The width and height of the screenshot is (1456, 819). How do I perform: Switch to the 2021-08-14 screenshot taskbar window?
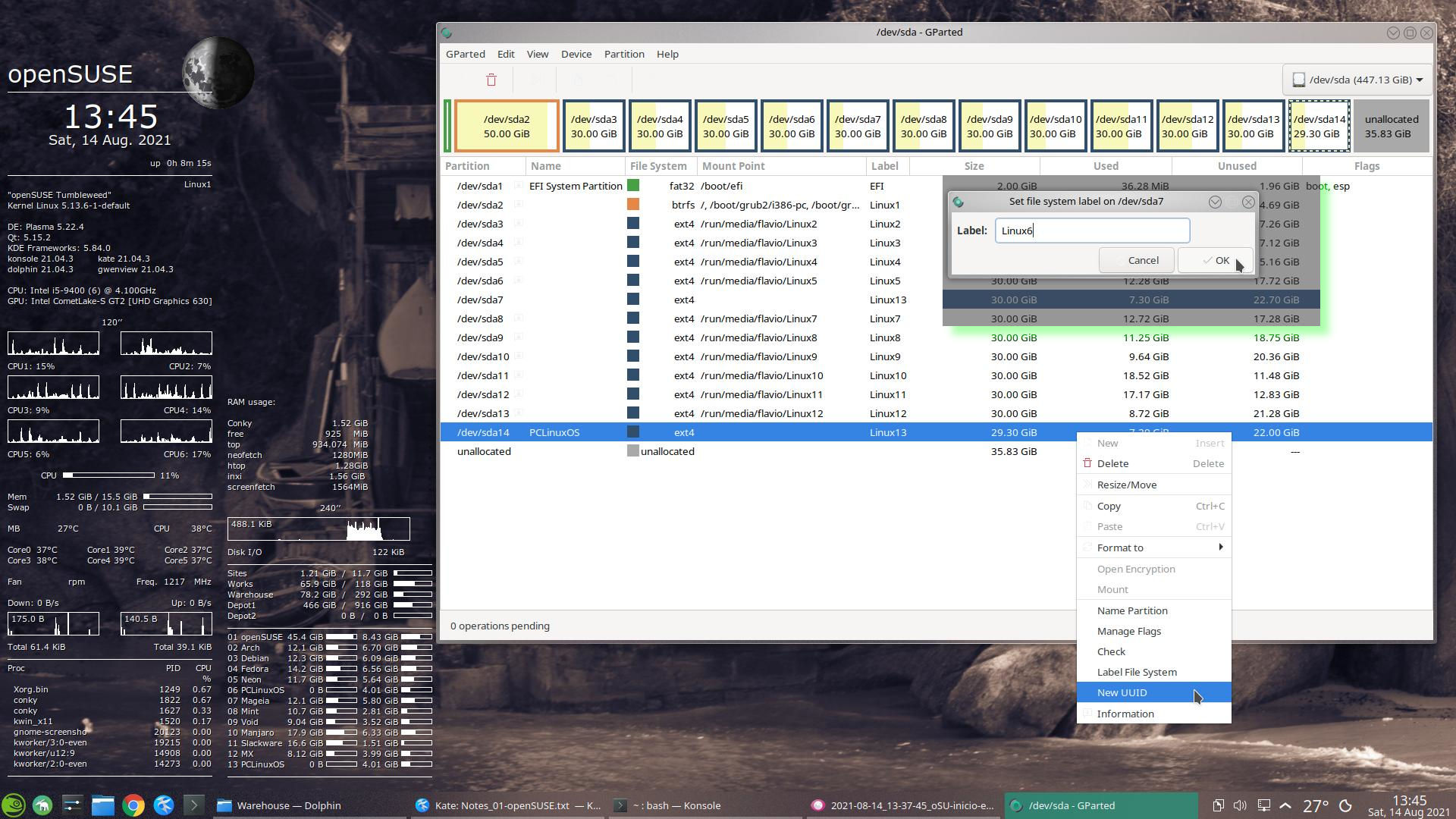coord(902,805)
